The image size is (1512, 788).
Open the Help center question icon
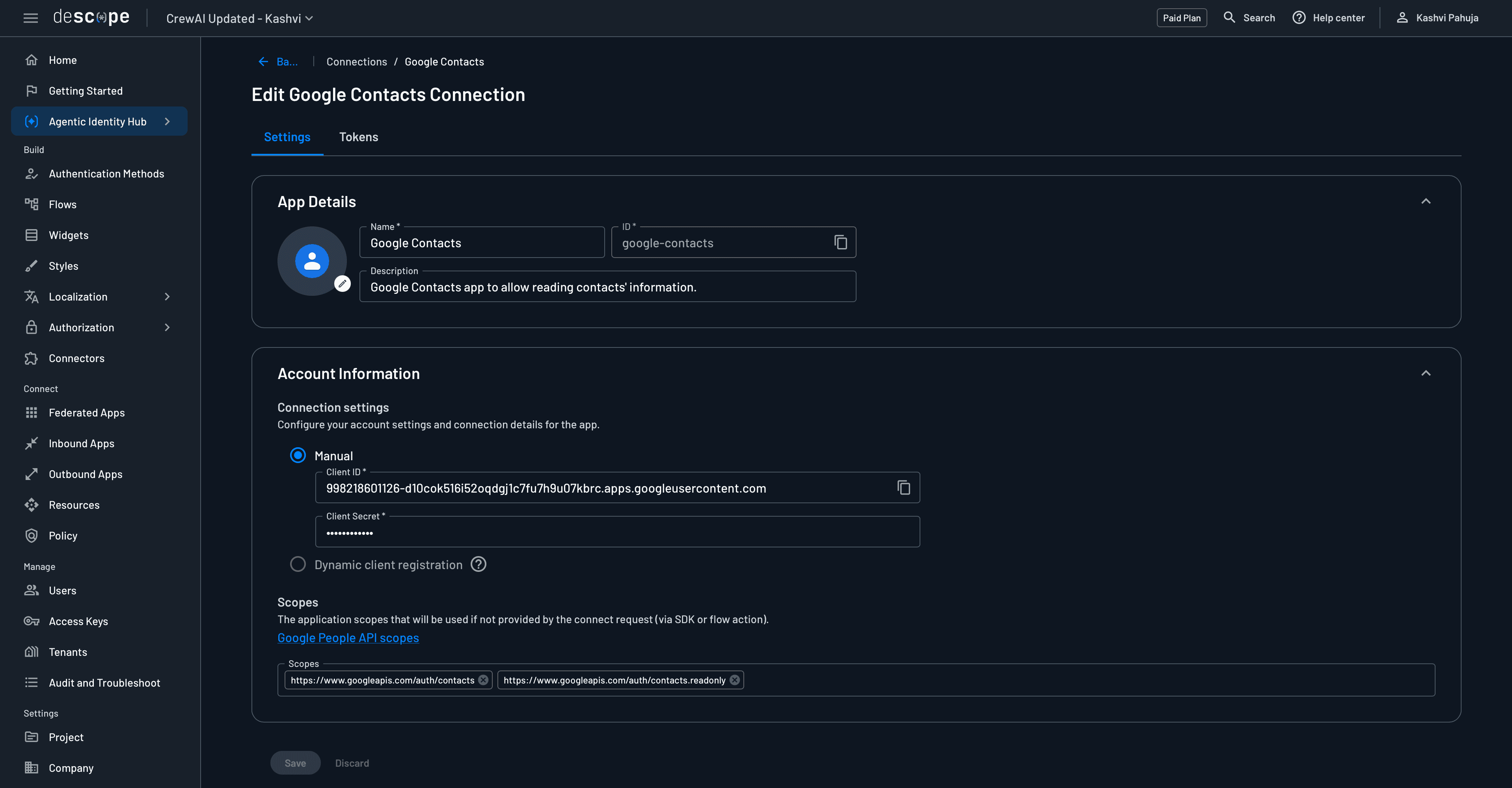point(1299,18)
